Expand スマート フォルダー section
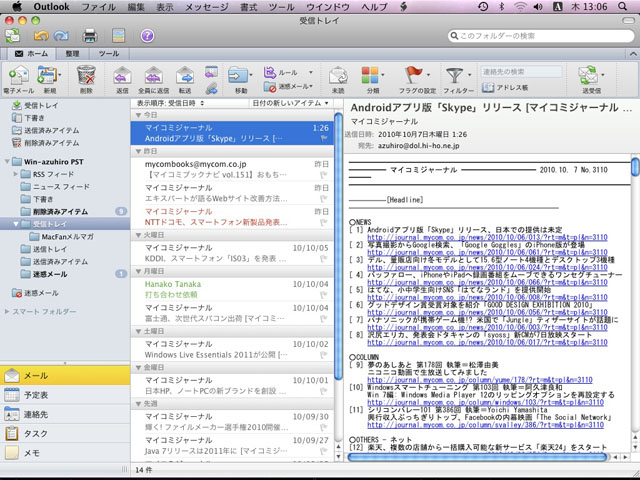Image resolution: width=640 pixels, height=480 pixels. click(x=7, y=311)
